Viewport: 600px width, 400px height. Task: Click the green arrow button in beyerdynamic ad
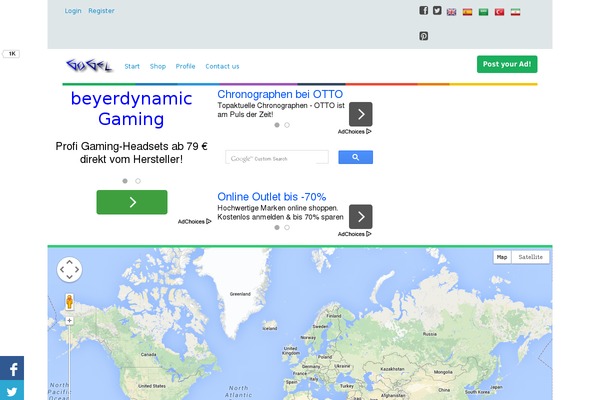(132, 202)
